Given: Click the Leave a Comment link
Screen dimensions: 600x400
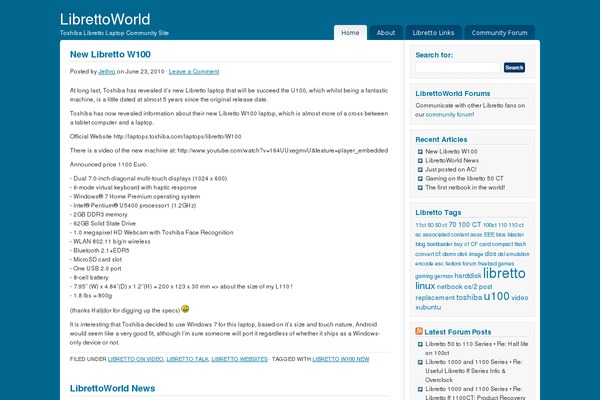Looking at the screenshot, I should point(194,72).
